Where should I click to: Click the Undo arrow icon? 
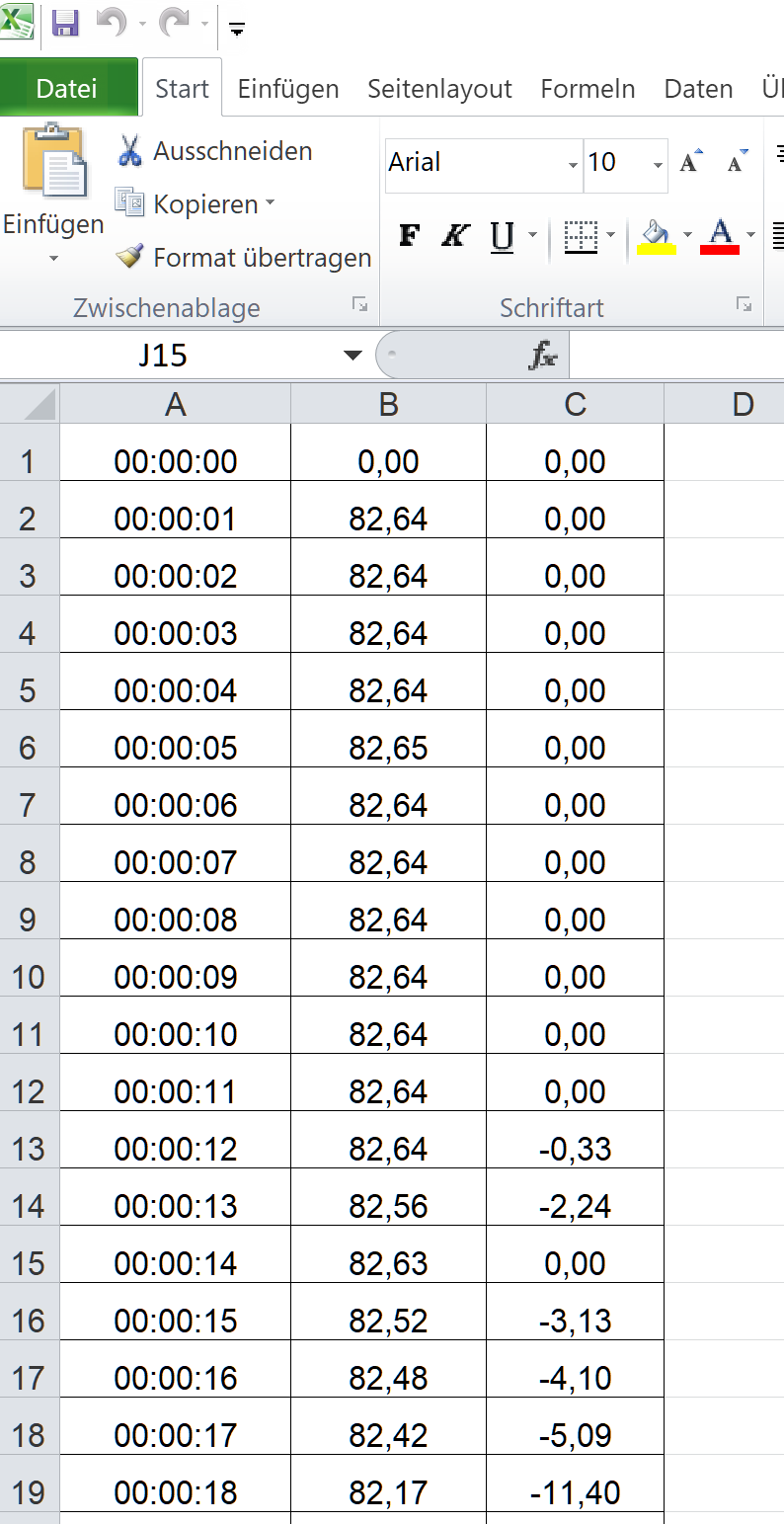point(111,23)
